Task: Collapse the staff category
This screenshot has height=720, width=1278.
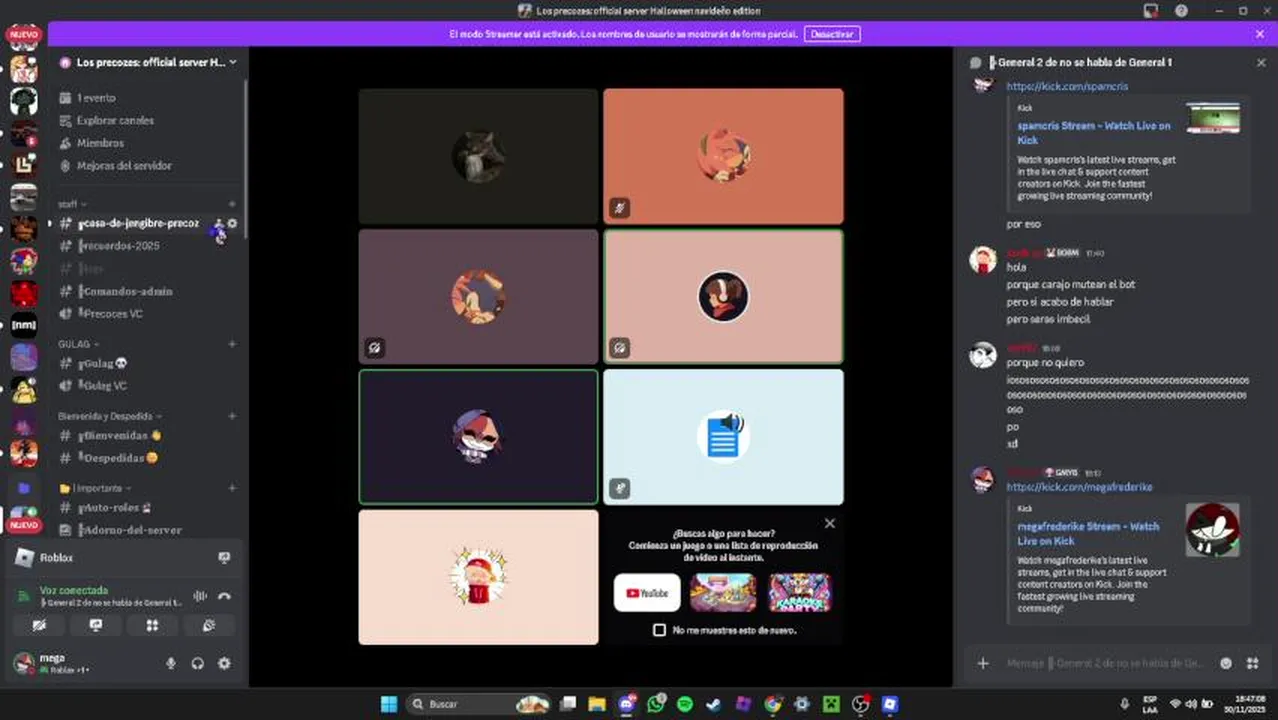Action: point(71,204)
